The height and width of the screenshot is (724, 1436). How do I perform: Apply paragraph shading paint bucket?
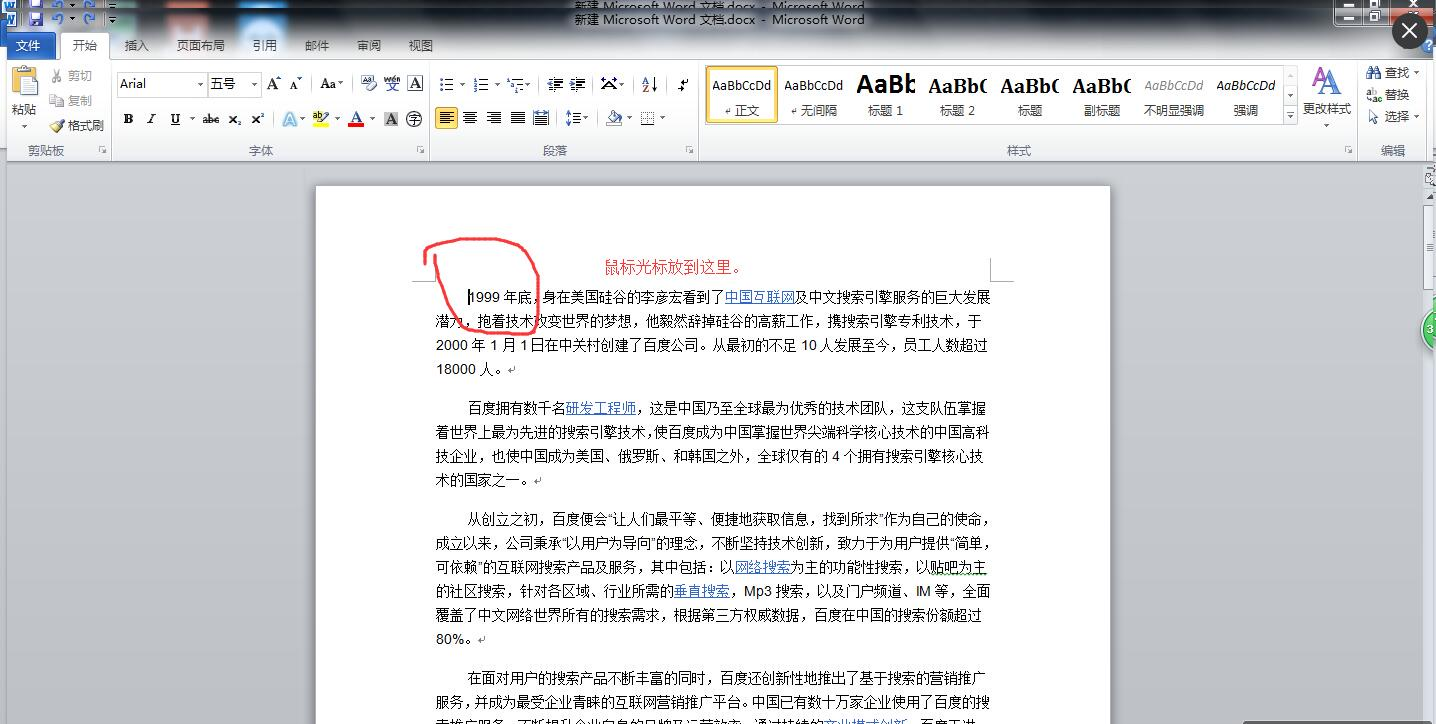coord(614,118)
